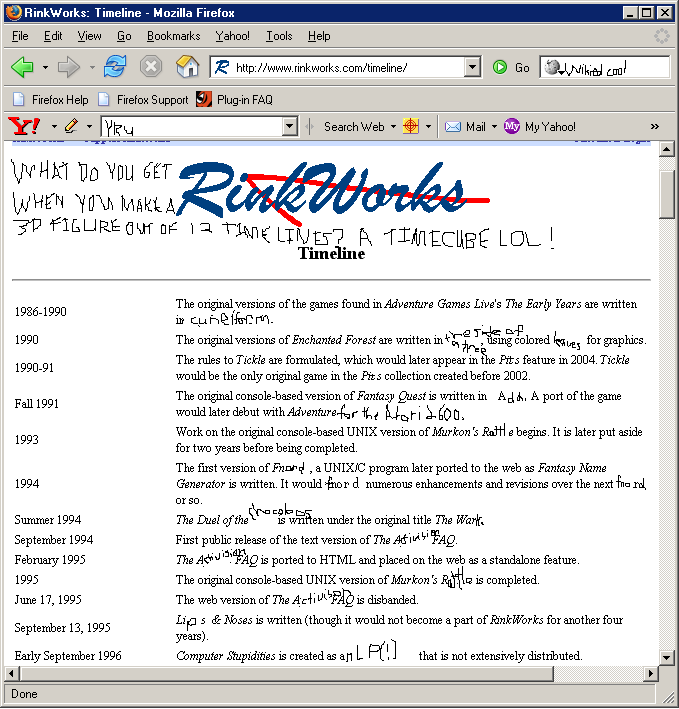The height and width of the screenshot is (709, 679).
Task: Click the Plug-in FAQ bookmark icon
Action: (x=203, y=99)
